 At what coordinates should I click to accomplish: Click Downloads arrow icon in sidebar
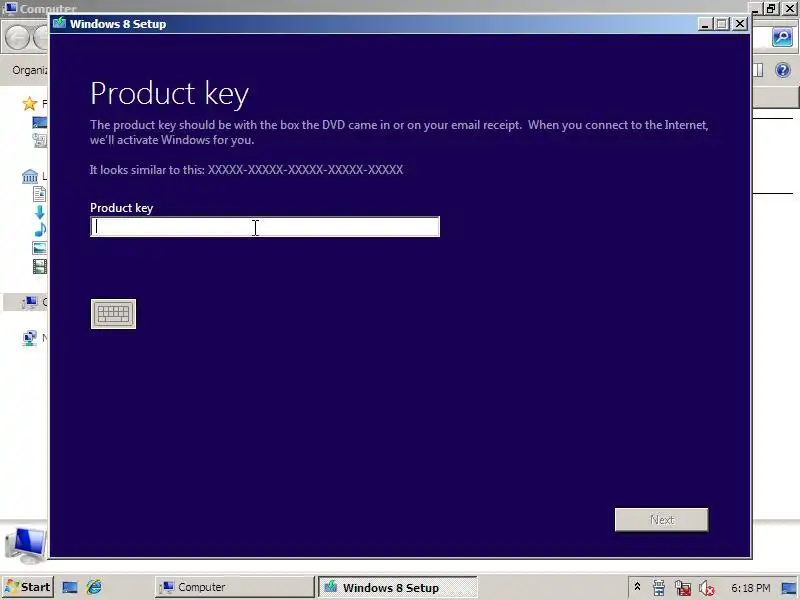40,212
